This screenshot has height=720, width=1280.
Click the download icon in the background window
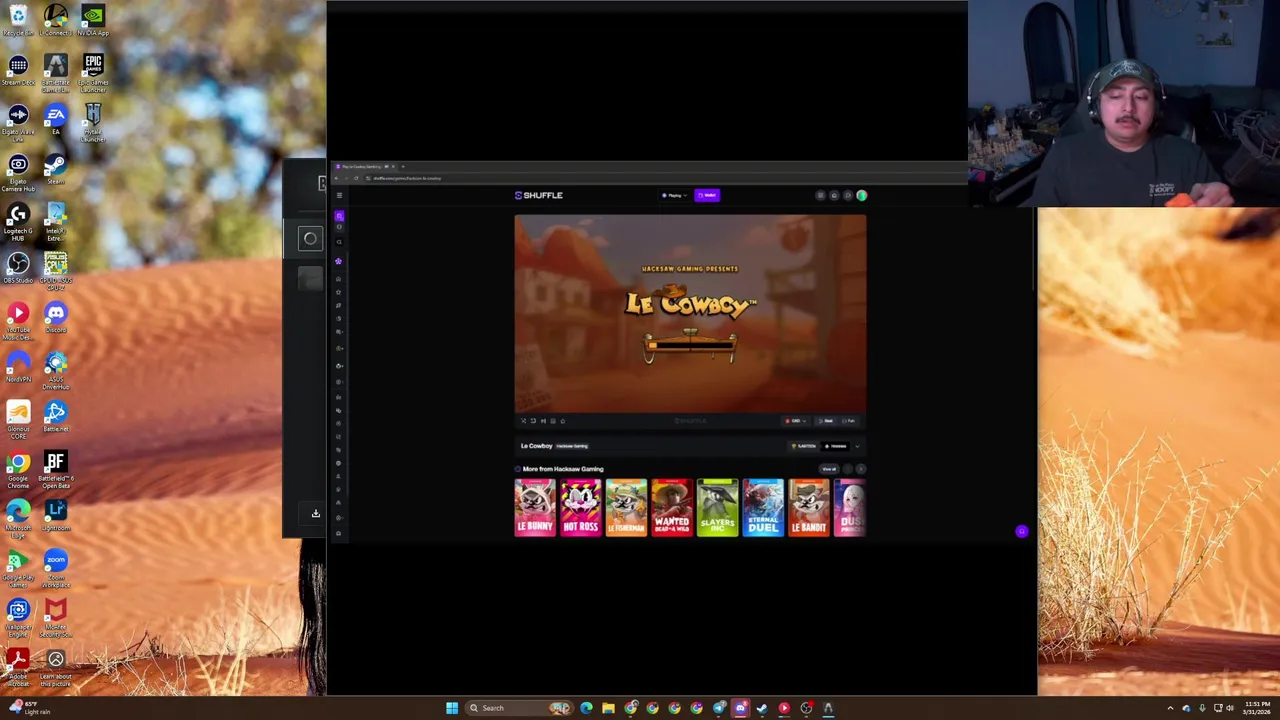(315, 513)
